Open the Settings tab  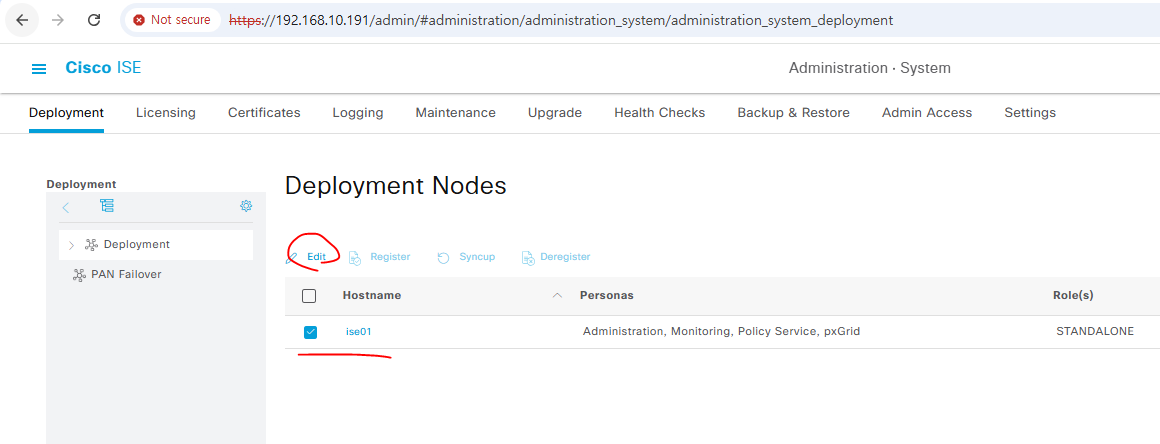click(1030, 113)
